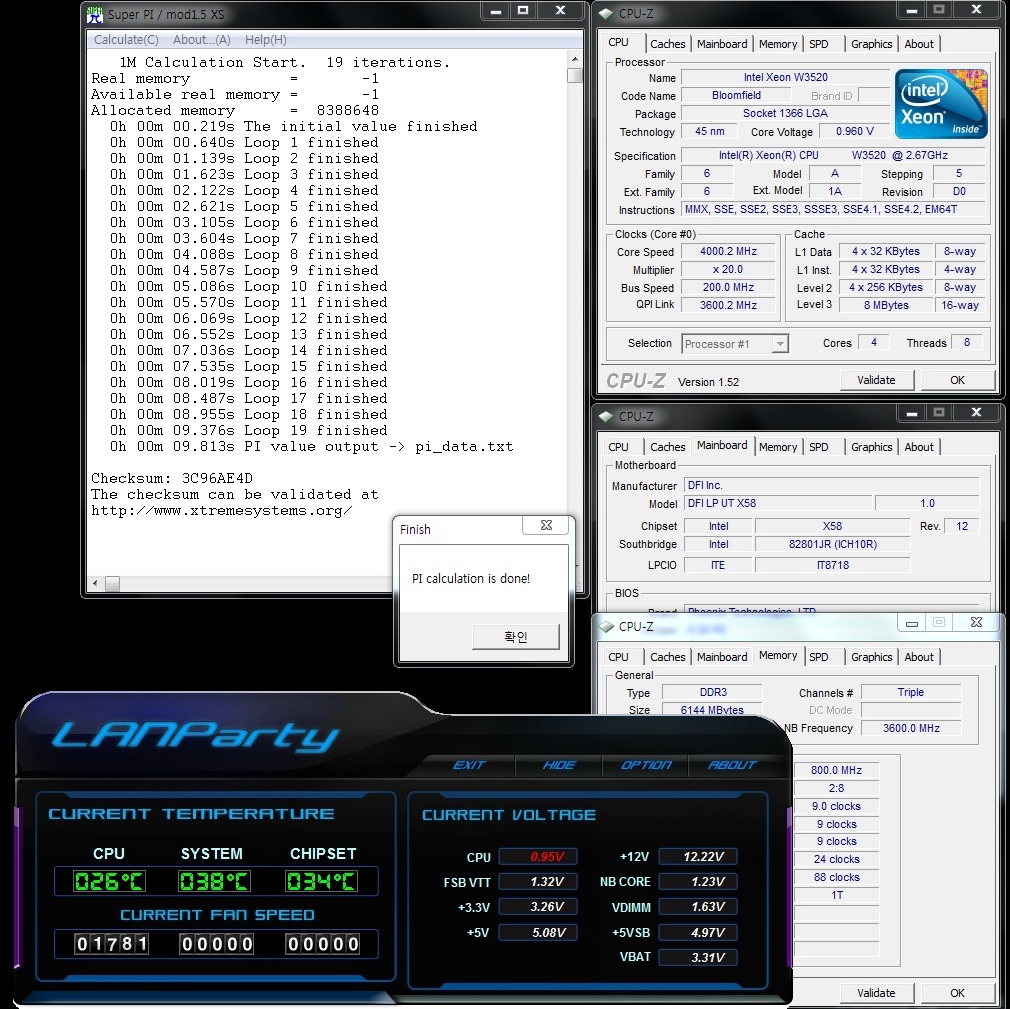Viewport: 1010px width, 1009px height.
Task: Open the Help(H) menu in Super PI
Action: [265, 40]
